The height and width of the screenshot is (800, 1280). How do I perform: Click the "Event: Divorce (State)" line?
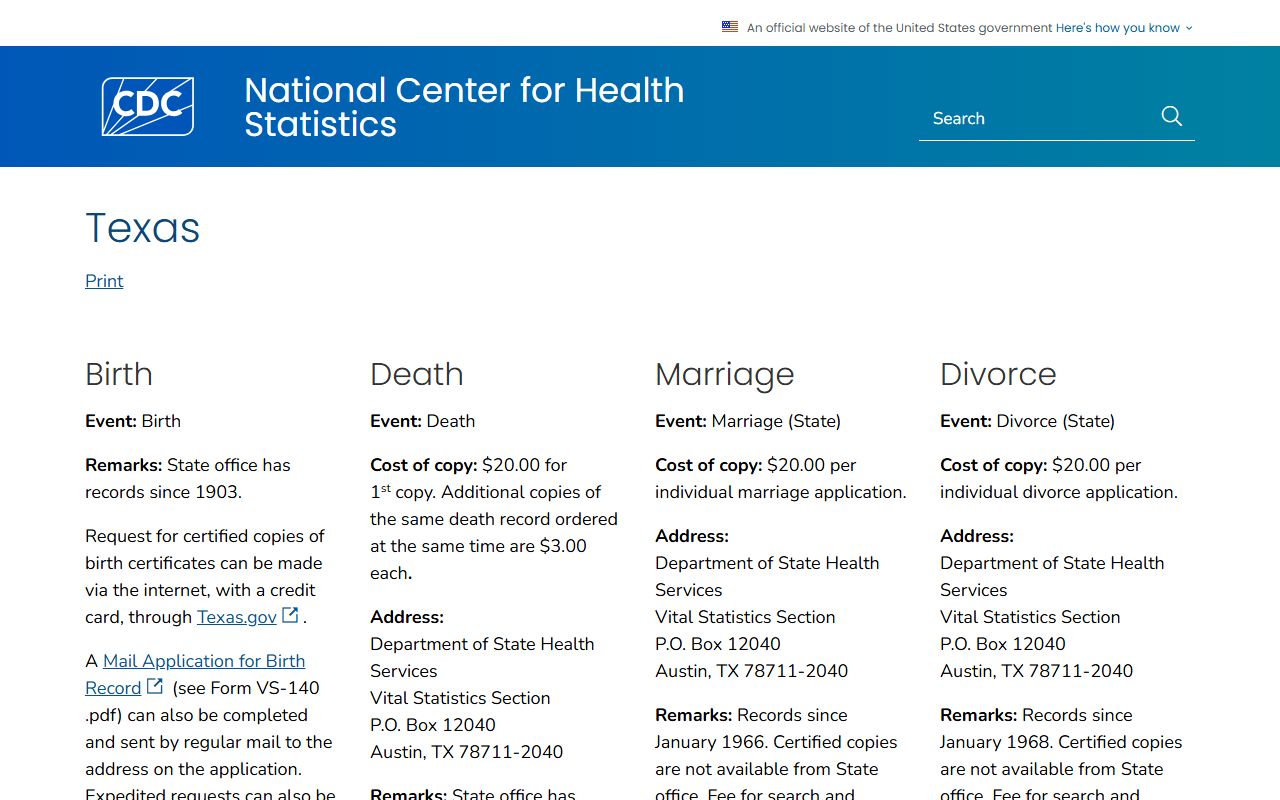[x=1027, y=421]
